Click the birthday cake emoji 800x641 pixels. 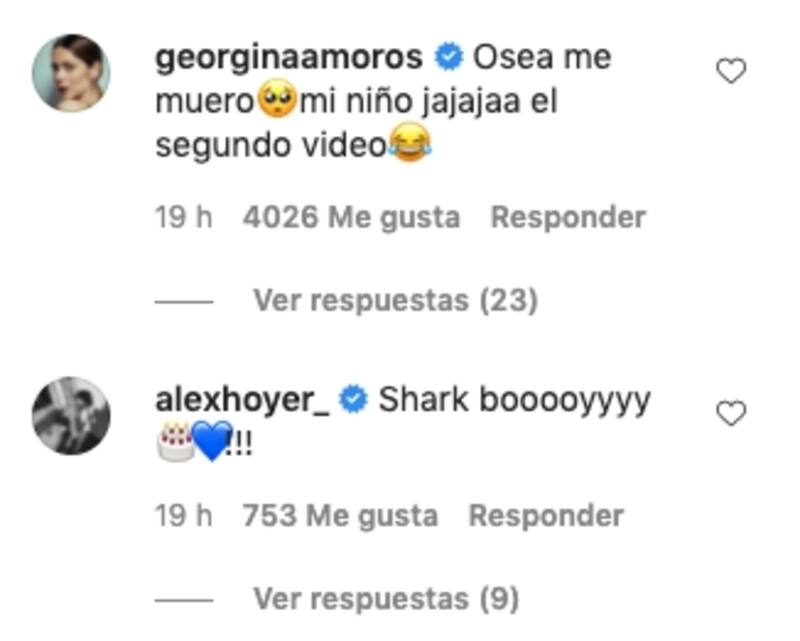[176, 441]
